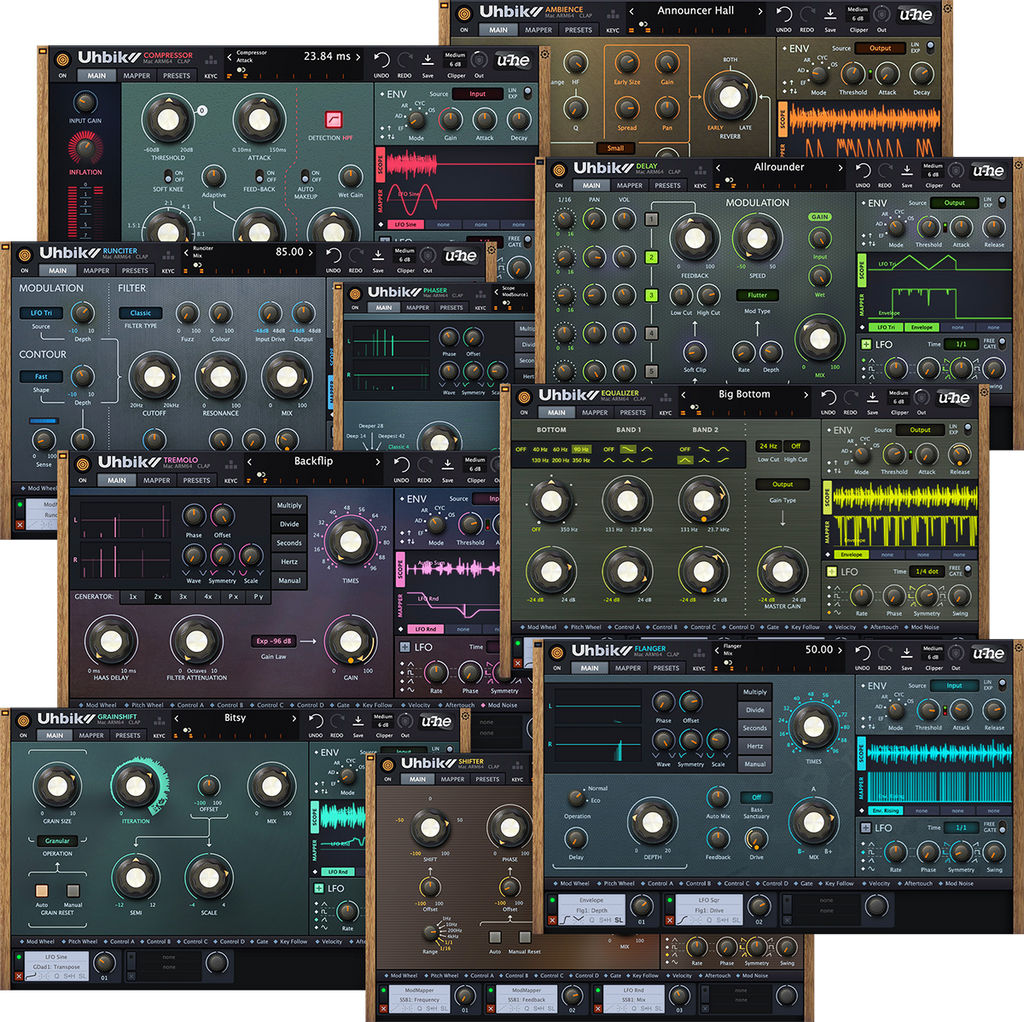Viewport: 1024px width, 1022px height.
Task: Select the 3x generator button in Tremolo
Action: point(183,596)
